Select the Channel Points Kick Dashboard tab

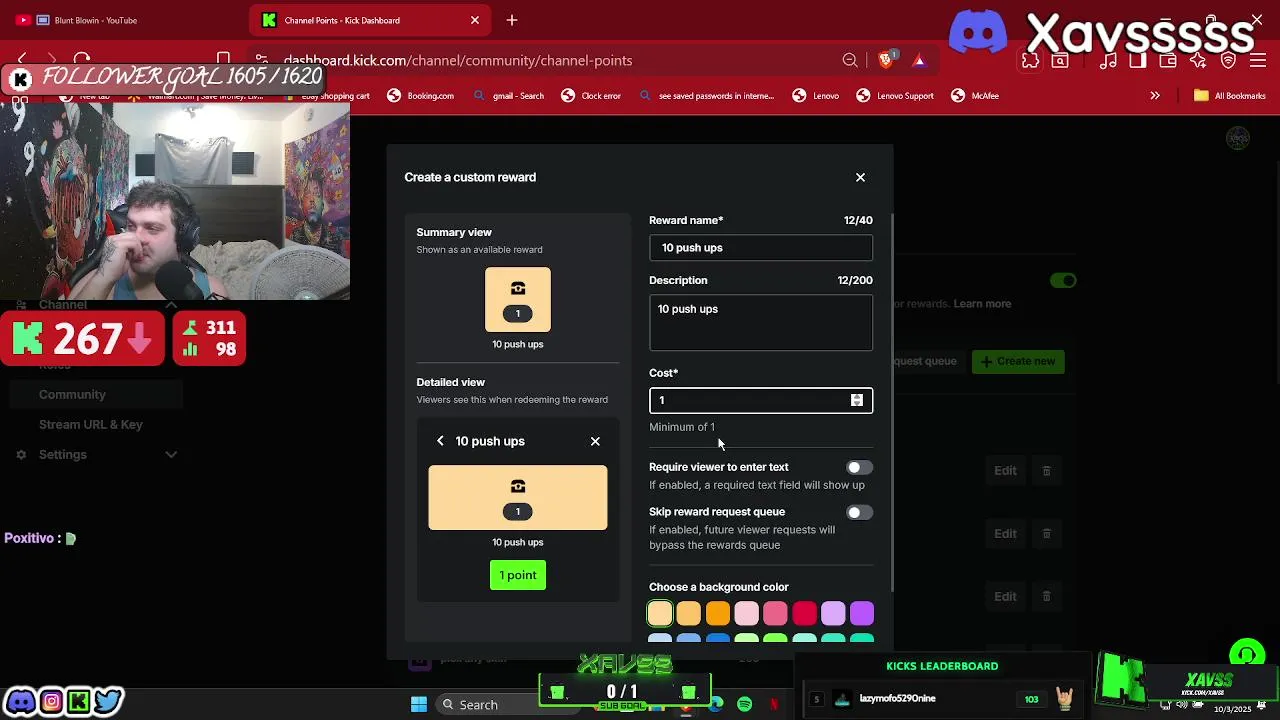point(342,20)
